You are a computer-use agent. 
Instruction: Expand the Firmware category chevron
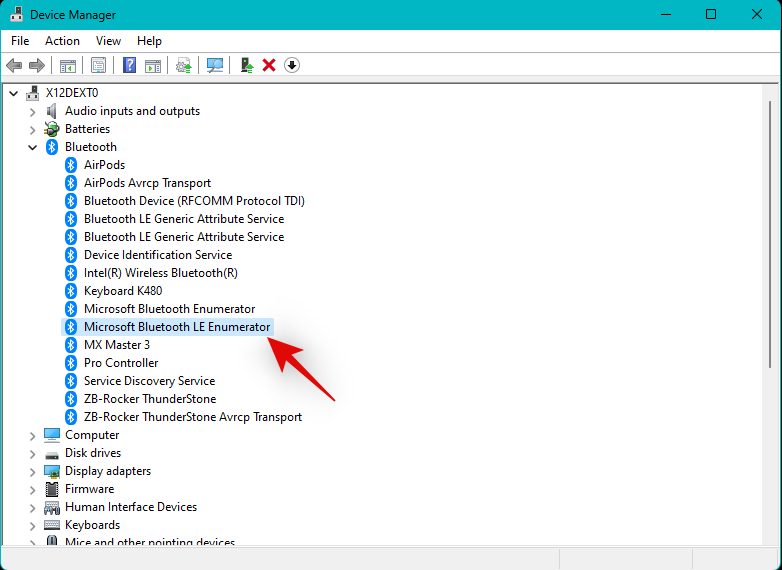coord(32,490)
